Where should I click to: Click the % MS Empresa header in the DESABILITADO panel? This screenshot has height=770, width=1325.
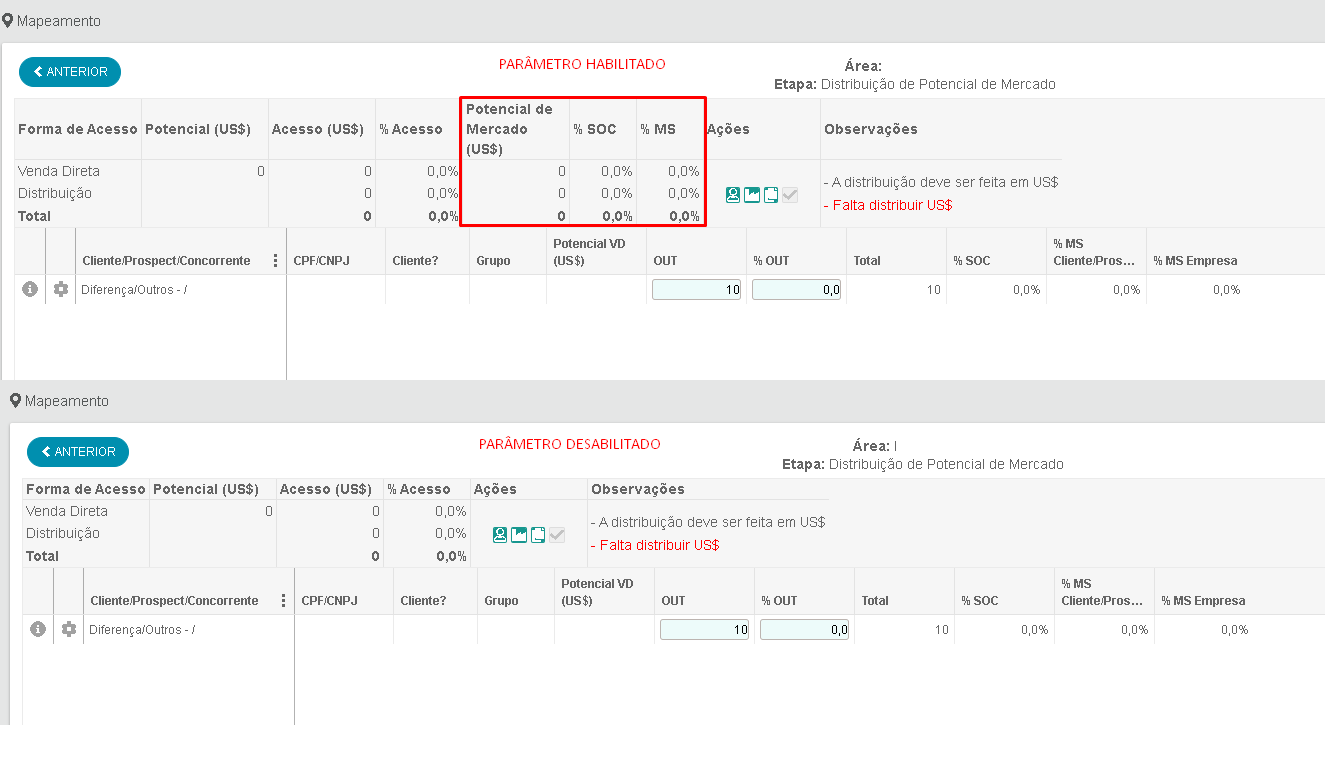tap(1203, 601)
